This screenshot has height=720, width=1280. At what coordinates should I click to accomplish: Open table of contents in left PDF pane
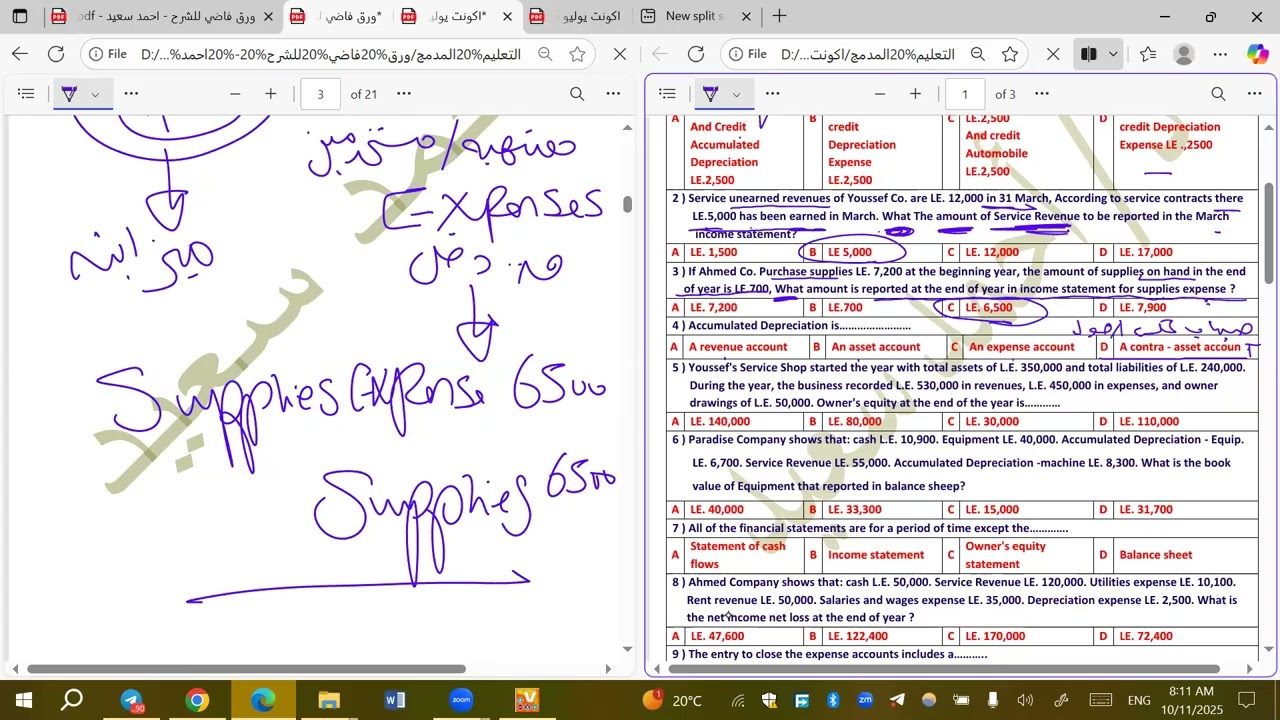(26, 94)
